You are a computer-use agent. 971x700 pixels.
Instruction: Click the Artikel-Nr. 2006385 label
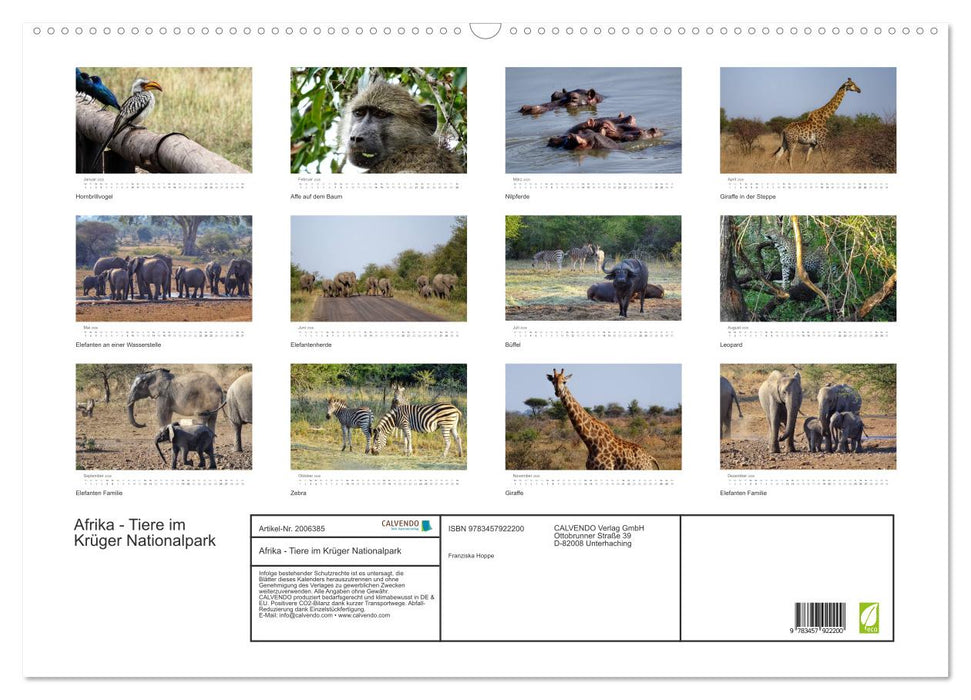pos(292,529)
